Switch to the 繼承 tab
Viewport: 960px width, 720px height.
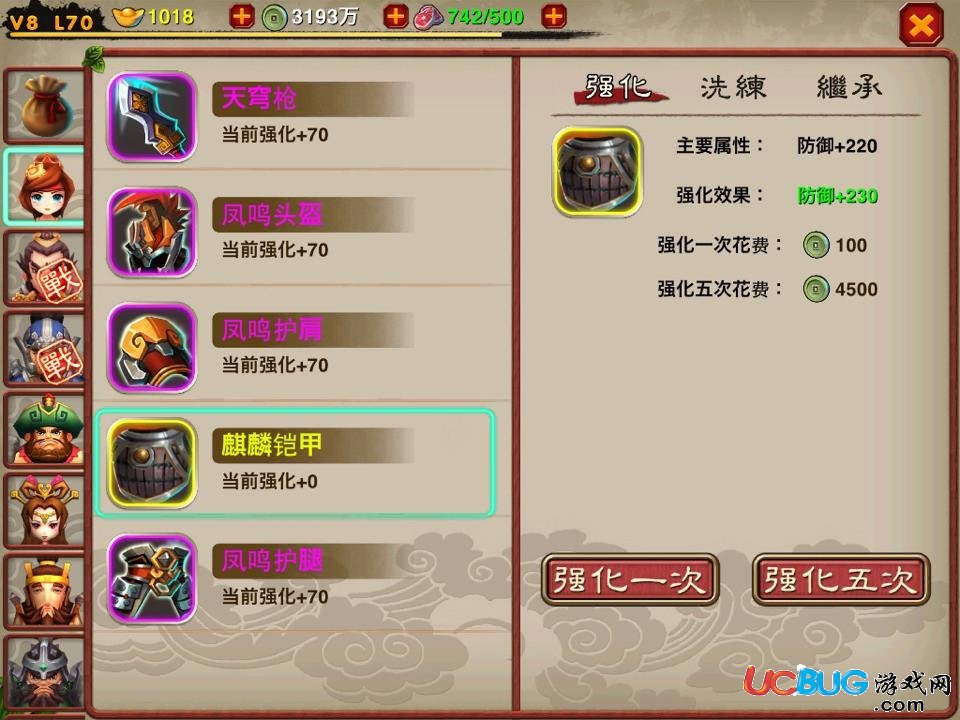coord(849,88)
